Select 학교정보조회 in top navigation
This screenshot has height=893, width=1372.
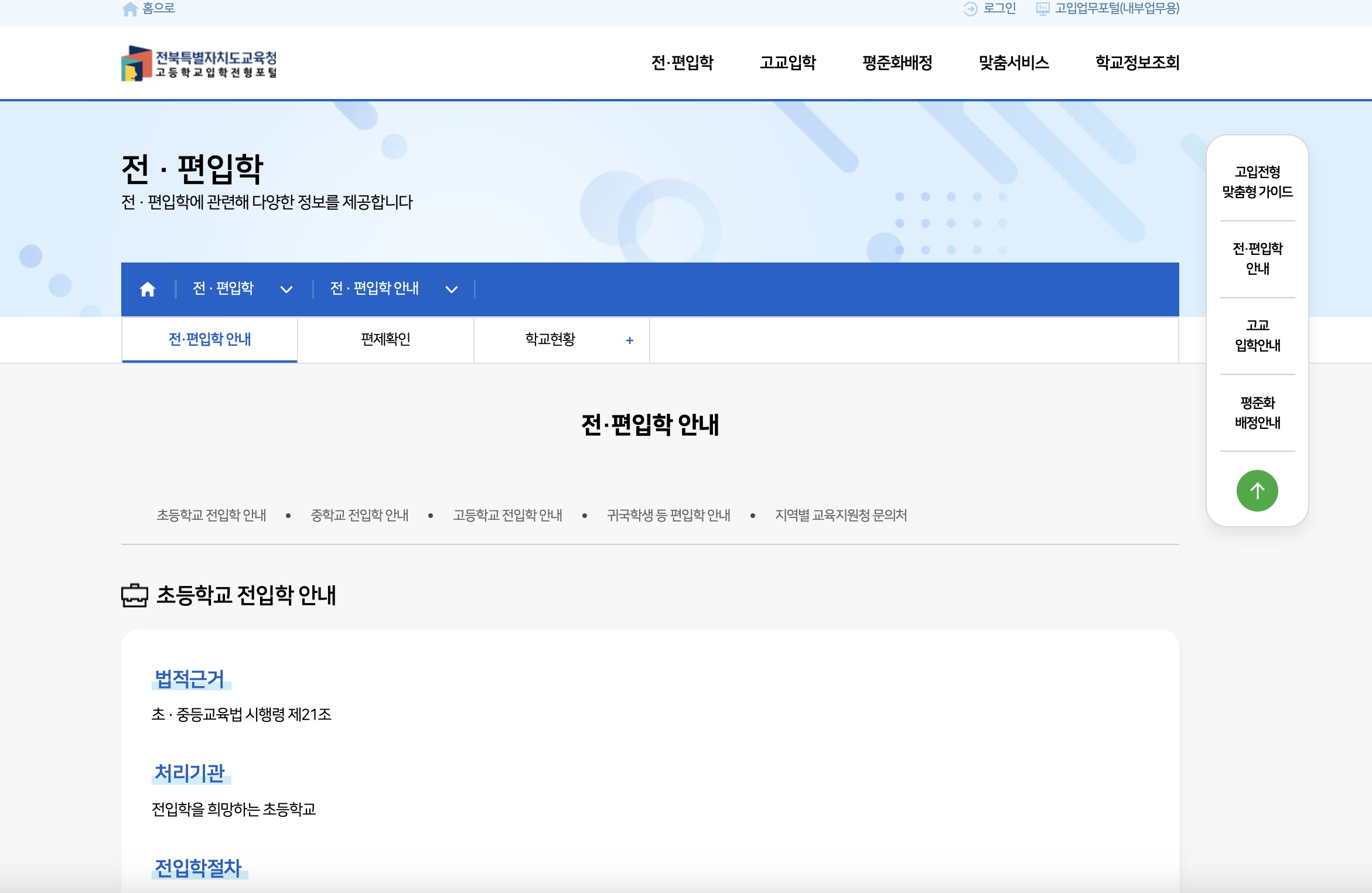(1136, 63)
